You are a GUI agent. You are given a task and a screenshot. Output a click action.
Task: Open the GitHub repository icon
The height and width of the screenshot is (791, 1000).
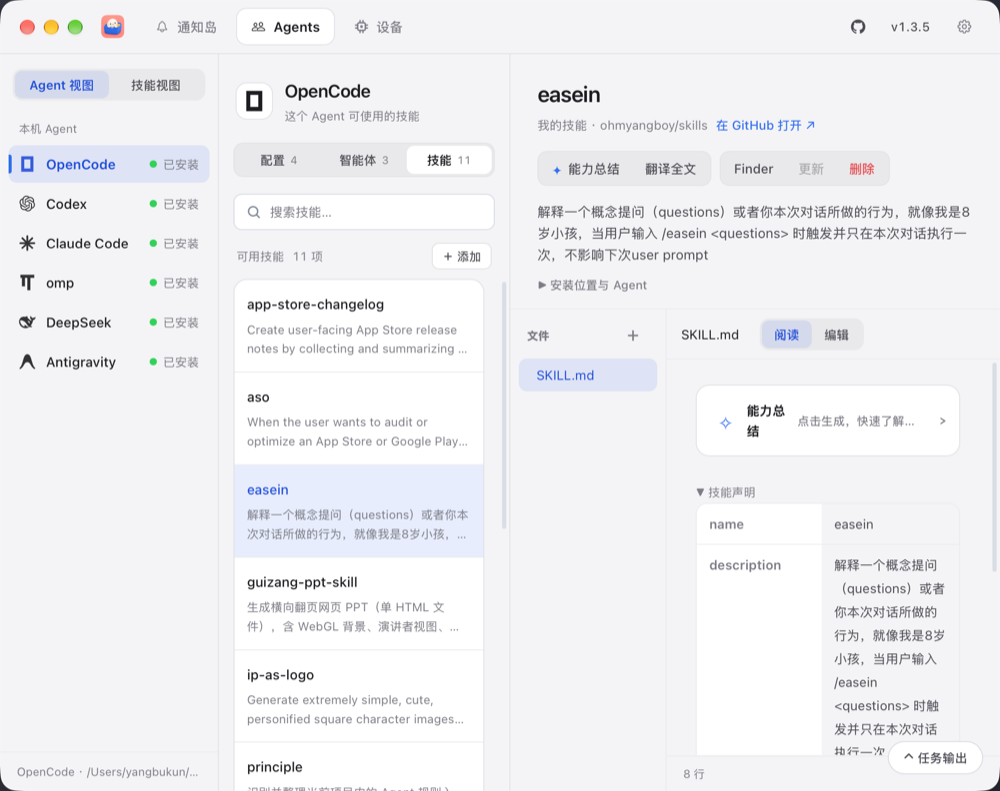click(x=858, y=27)
